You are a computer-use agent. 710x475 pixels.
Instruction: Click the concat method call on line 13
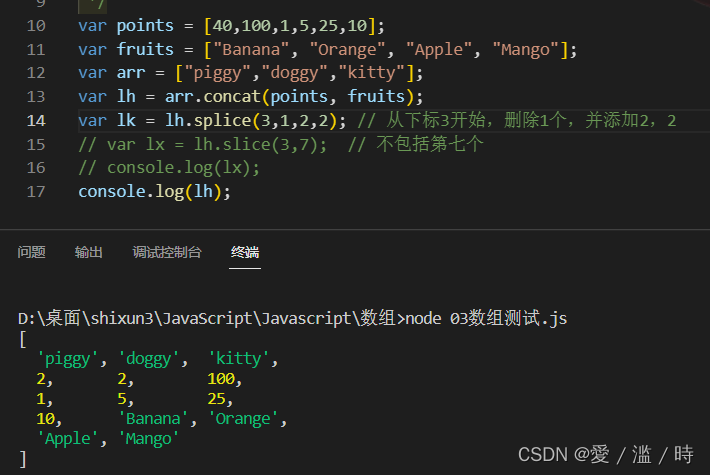pyautogui.click(x=232, y=97)
